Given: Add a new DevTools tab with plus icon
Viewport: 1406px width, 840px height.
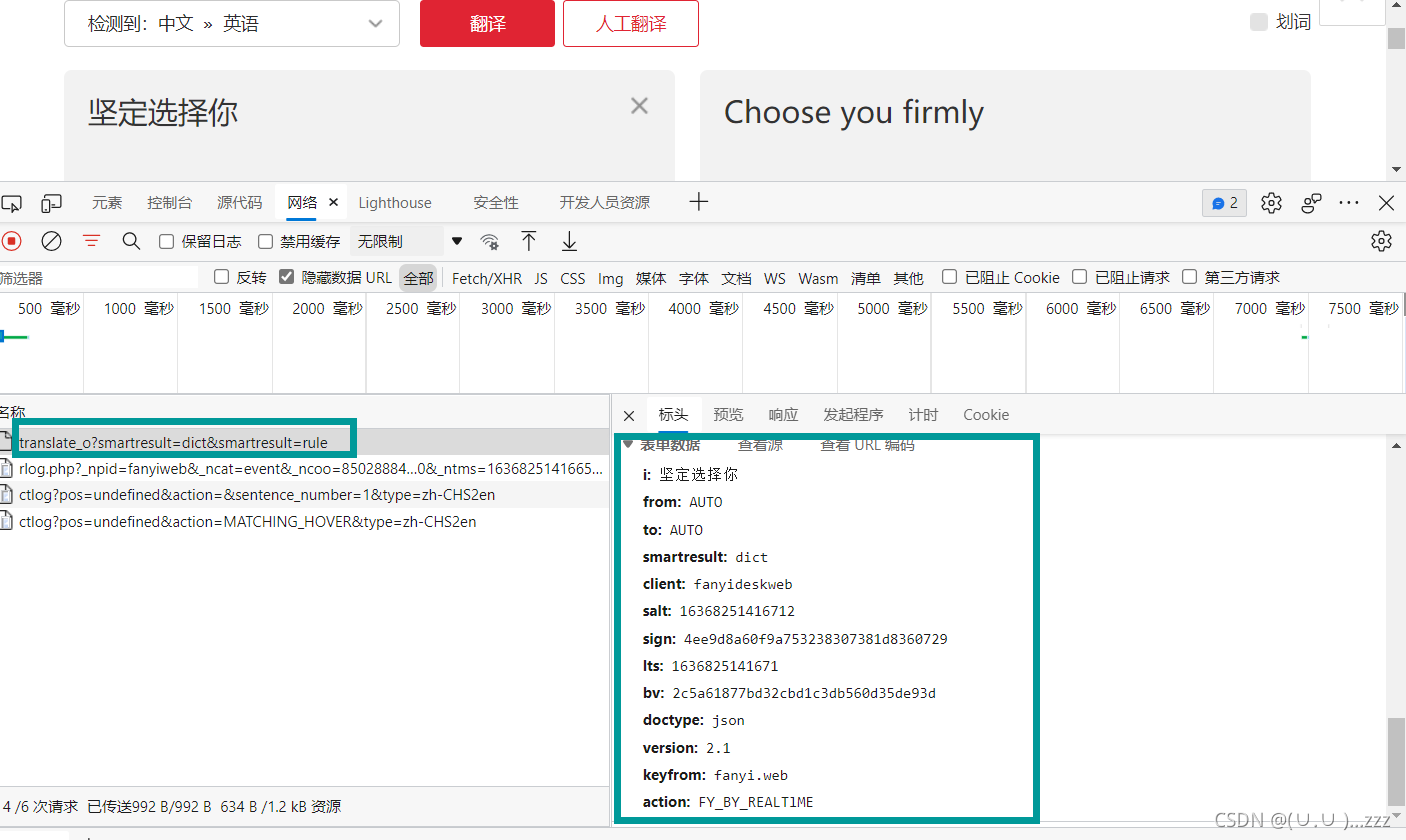Looking at the screenshot, I should pos(699,202).
